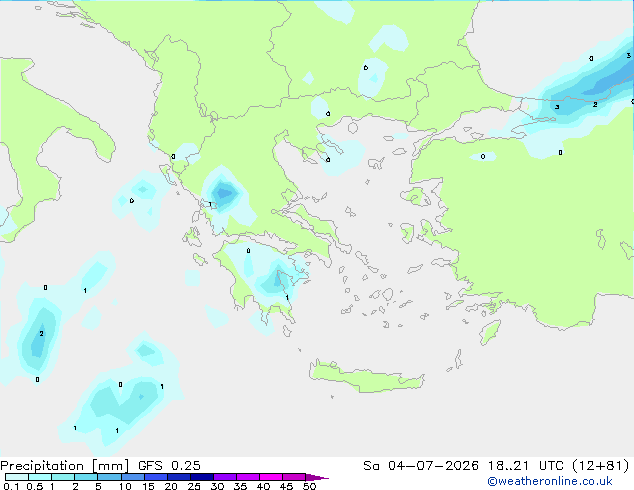The width and height of the screenshot is (634, 490).
Task: Click the 'GFS 0.25' model label
Action: click(x=169, y=466)
